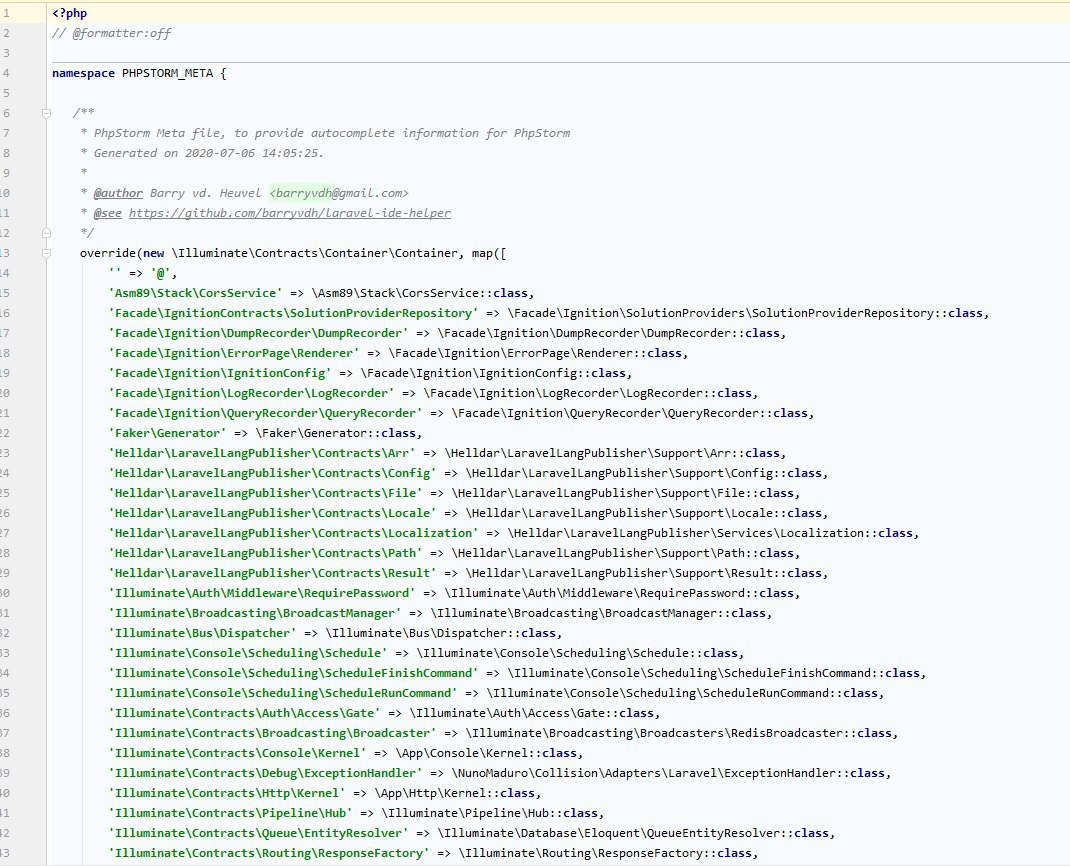
Task: Click the 'Asm89\Stack\CorsService' string key
Action: coord(196,293)
